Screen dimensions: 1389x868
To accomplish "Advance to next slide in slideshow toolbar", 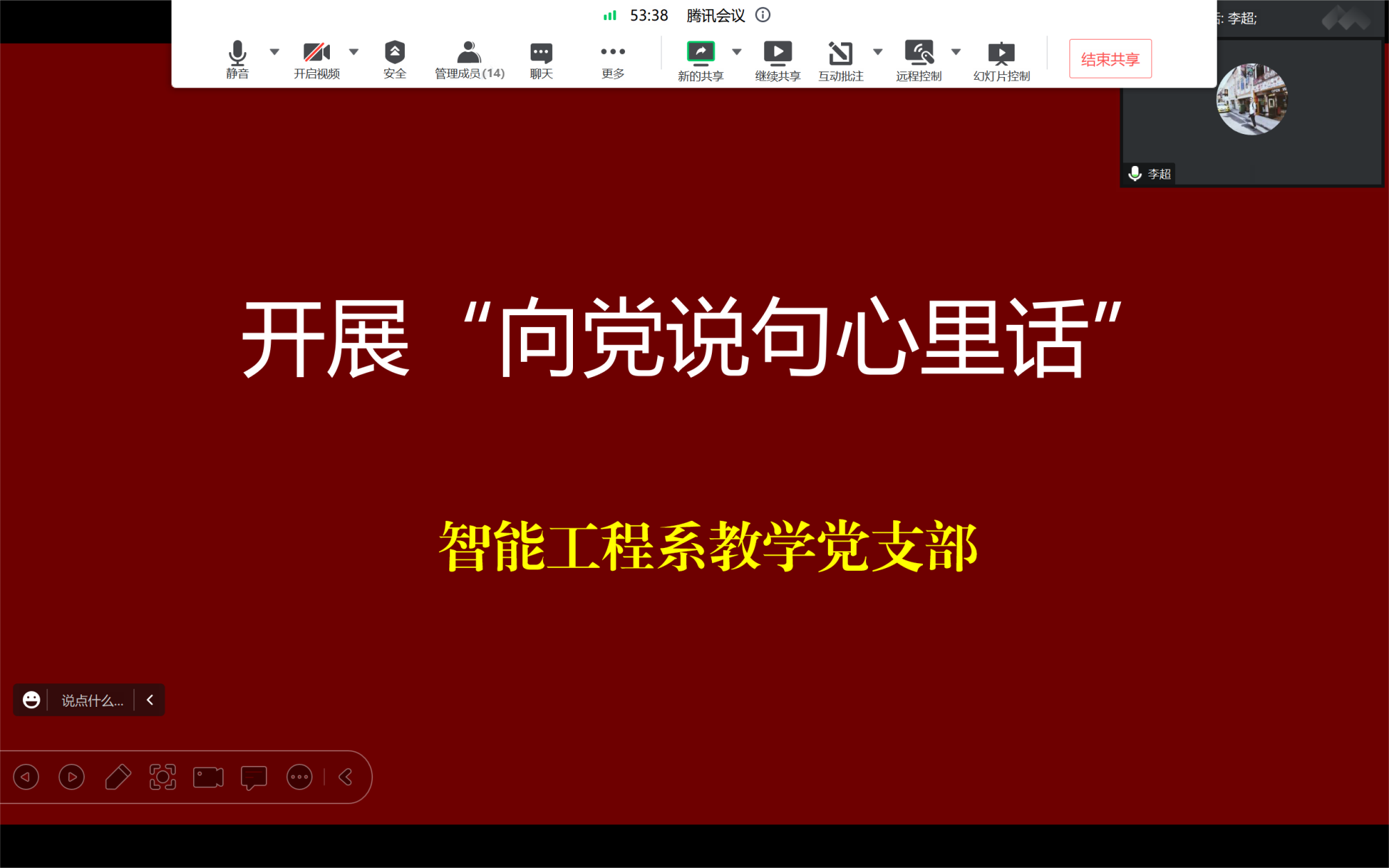I will tap(72, 777).
